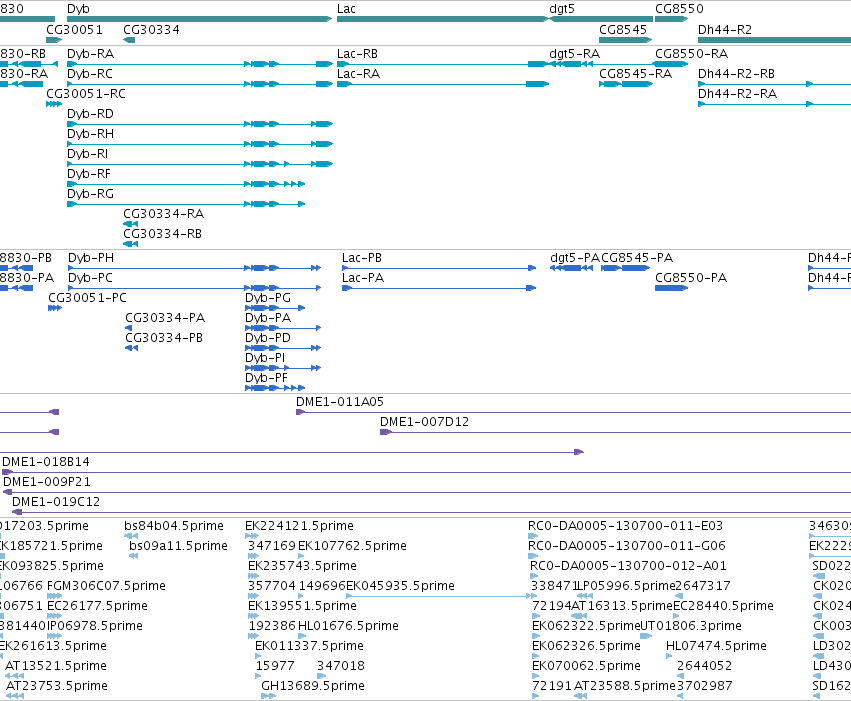Click the Lac-PB protein label
Viewport: 851px width, 701px height.
(x=361, y=258)
